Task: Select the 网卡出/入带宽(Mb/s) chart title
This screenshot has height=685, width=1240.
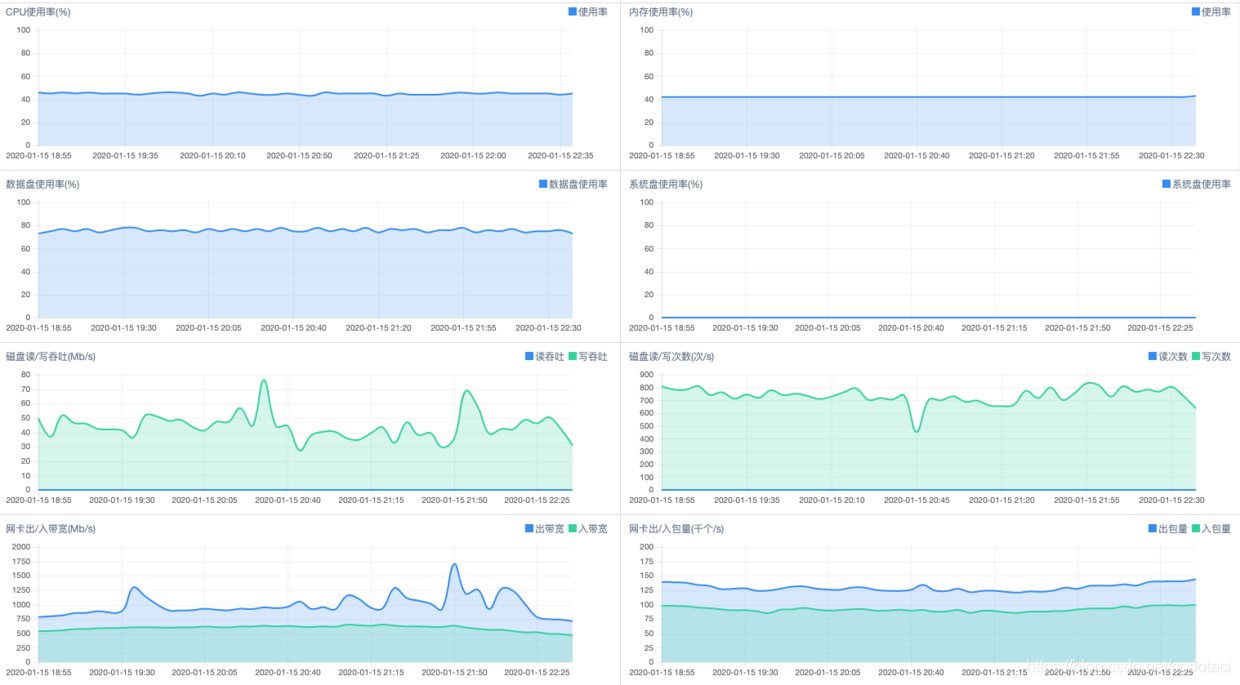Action: point(51,528)
